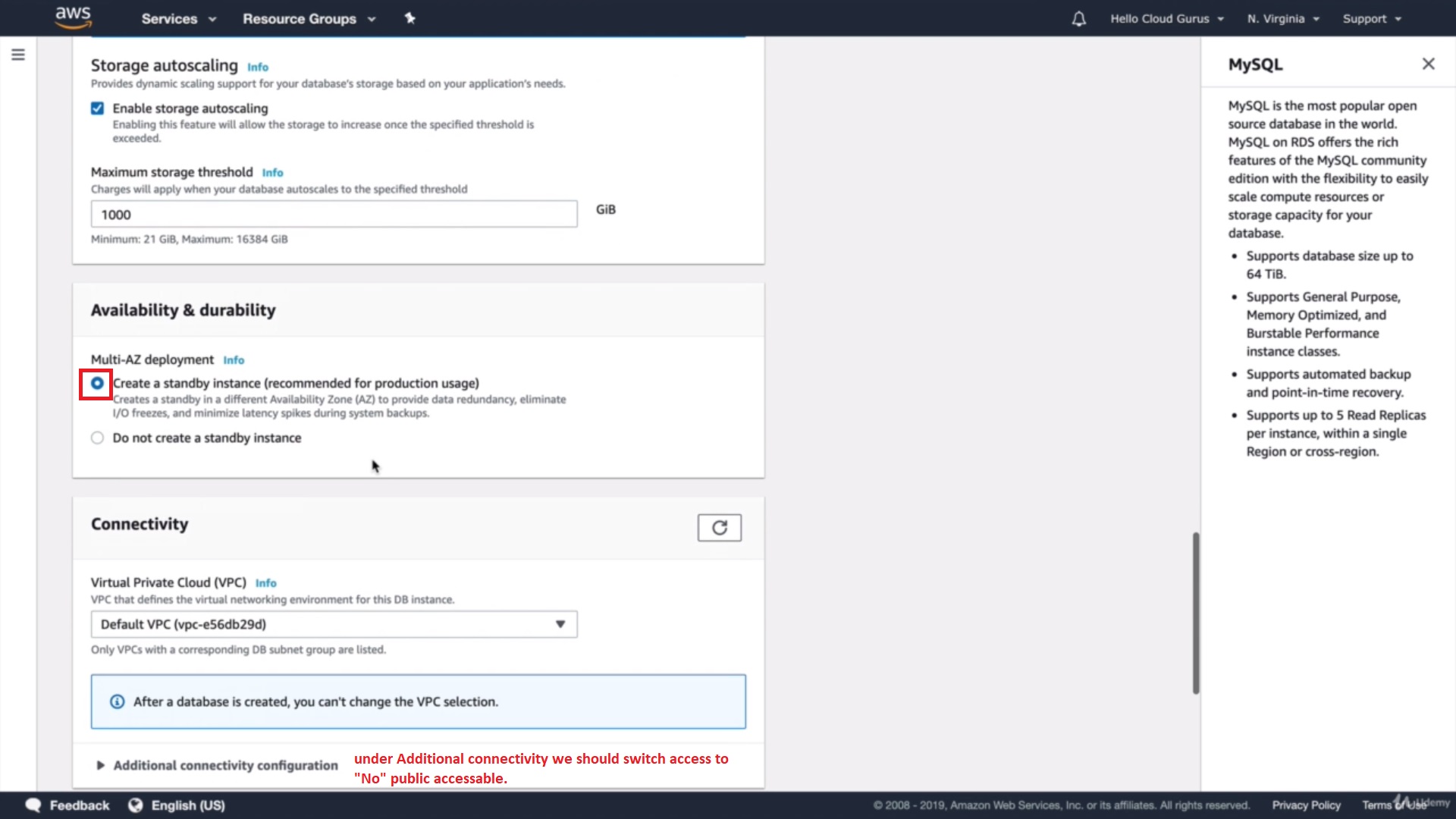Click the English (US) globe icon

click(x=136, y=805)
